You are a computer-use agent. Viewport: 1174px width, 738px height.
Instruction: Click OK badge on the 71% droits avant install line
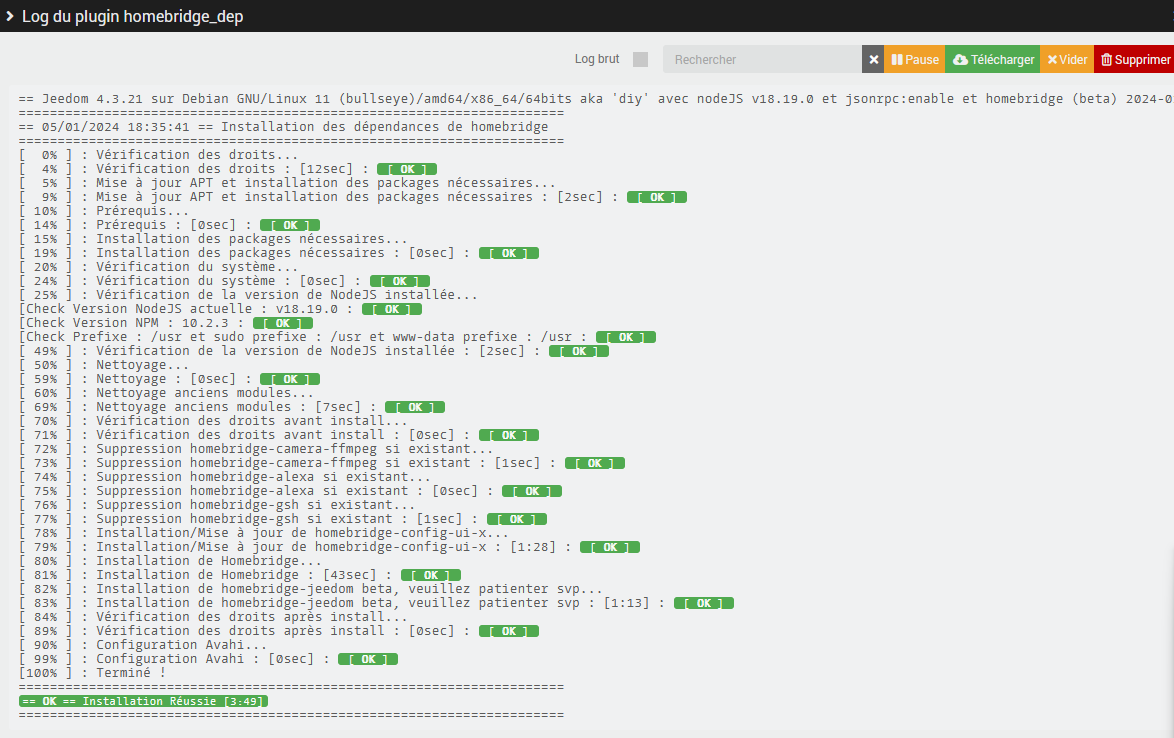point(508,436)
